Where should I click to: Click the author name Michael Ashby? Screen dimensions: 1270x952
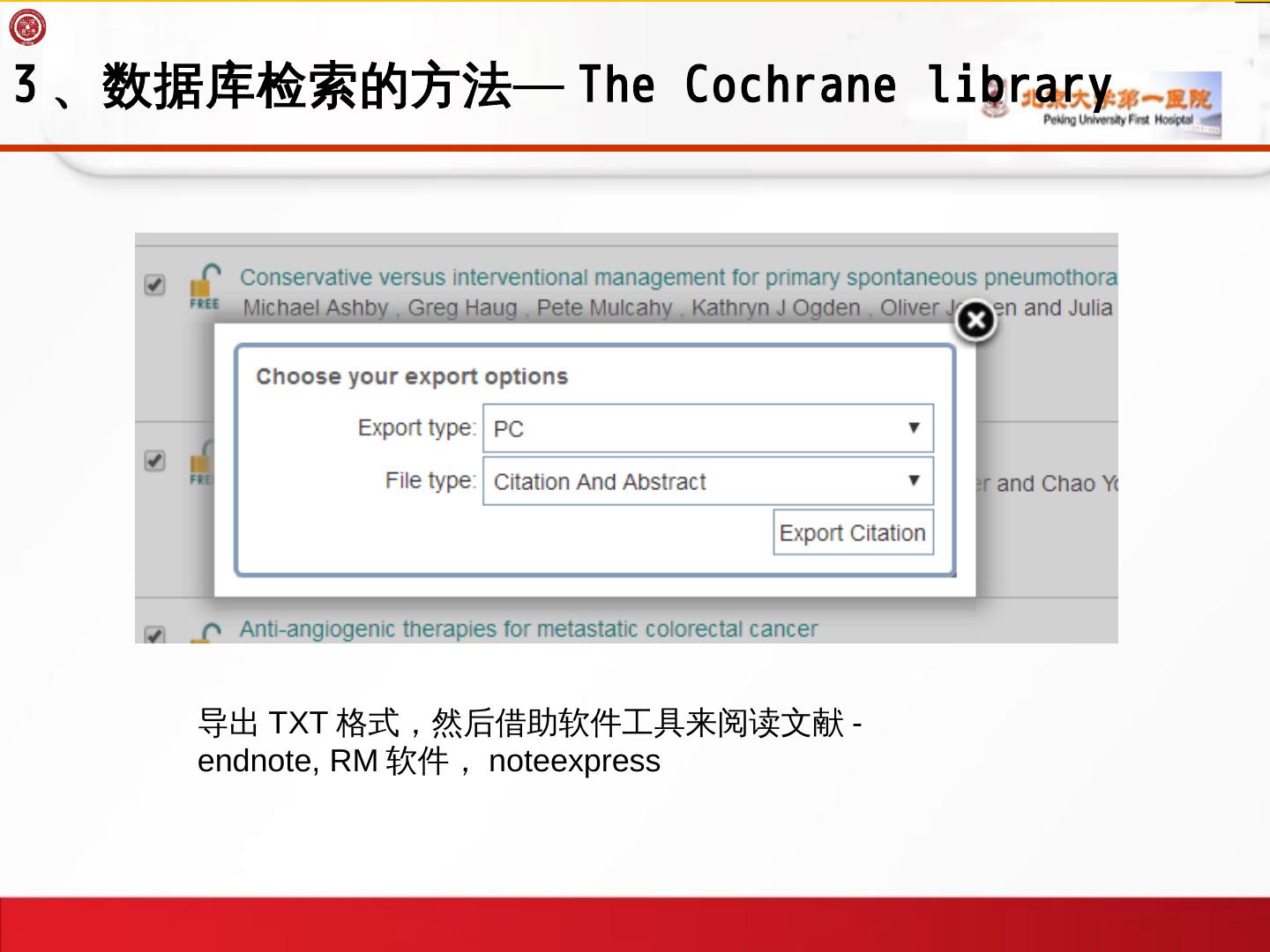(316, 308)
